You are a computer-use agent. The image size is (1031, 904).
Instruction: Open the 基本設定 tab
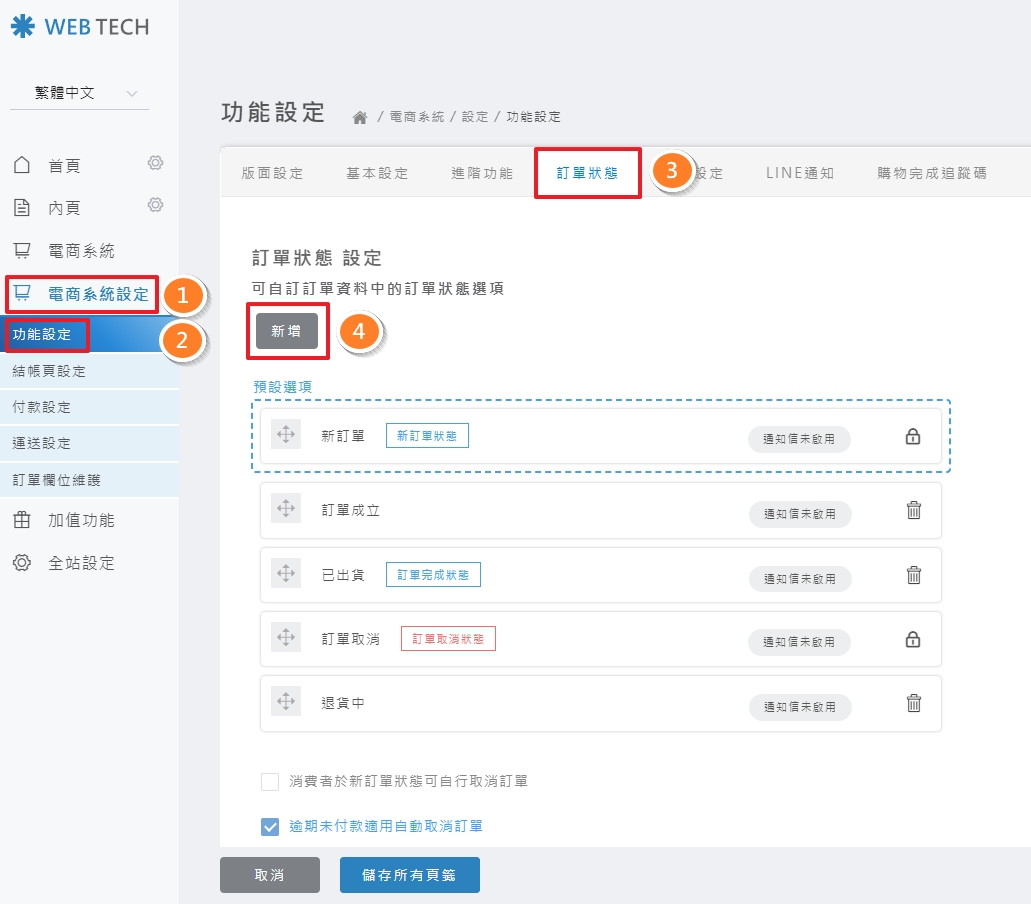tap(377, 173)
